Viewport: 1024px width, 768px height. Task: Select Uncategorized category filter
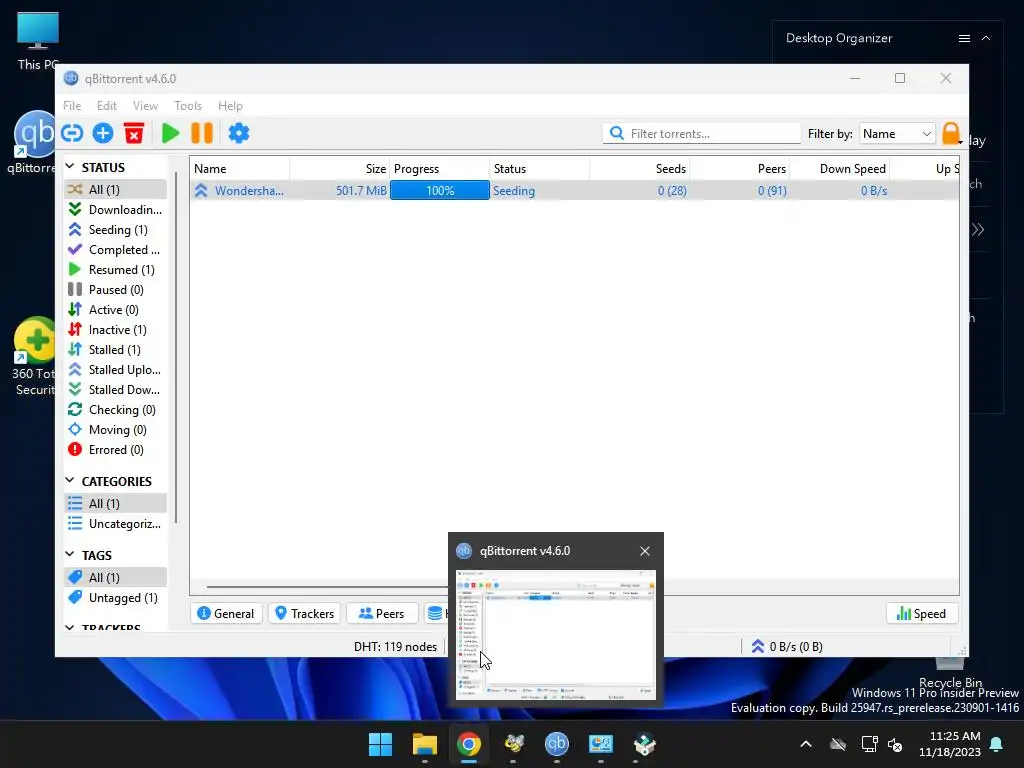point(116,524)
